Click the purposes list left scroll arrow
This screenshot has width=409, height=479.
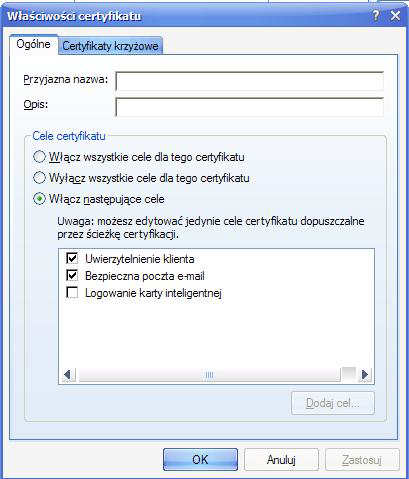(x=68, y=375)
